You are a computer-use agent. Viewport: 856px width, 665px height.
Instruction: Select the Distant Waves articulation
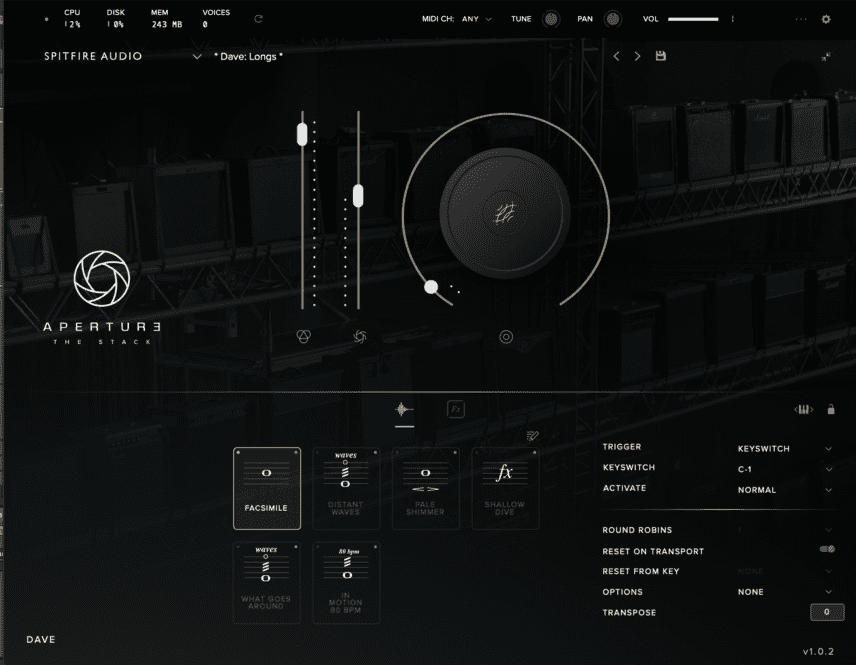(346, 489)
